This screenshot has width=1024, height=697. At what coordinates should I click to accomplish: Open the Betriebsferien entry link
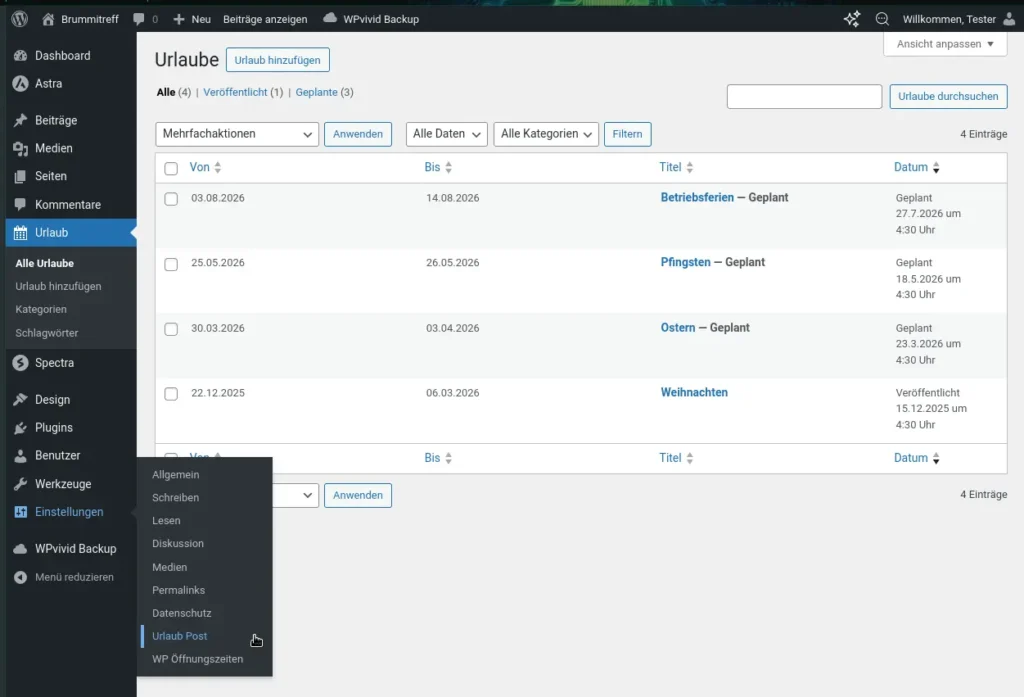tap(697, 197)
